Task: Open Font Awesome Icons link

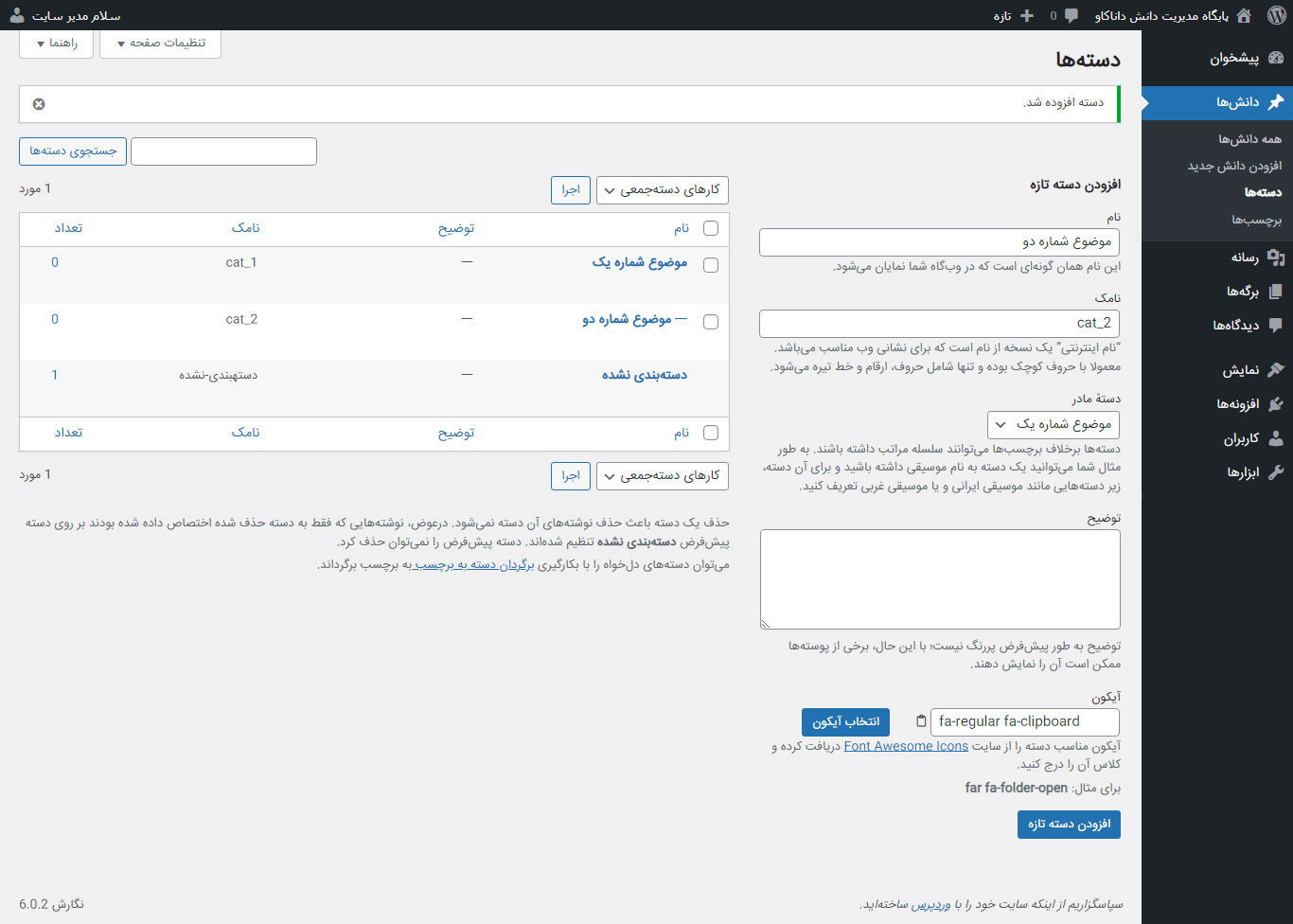Action: click(x=906, y=746)
